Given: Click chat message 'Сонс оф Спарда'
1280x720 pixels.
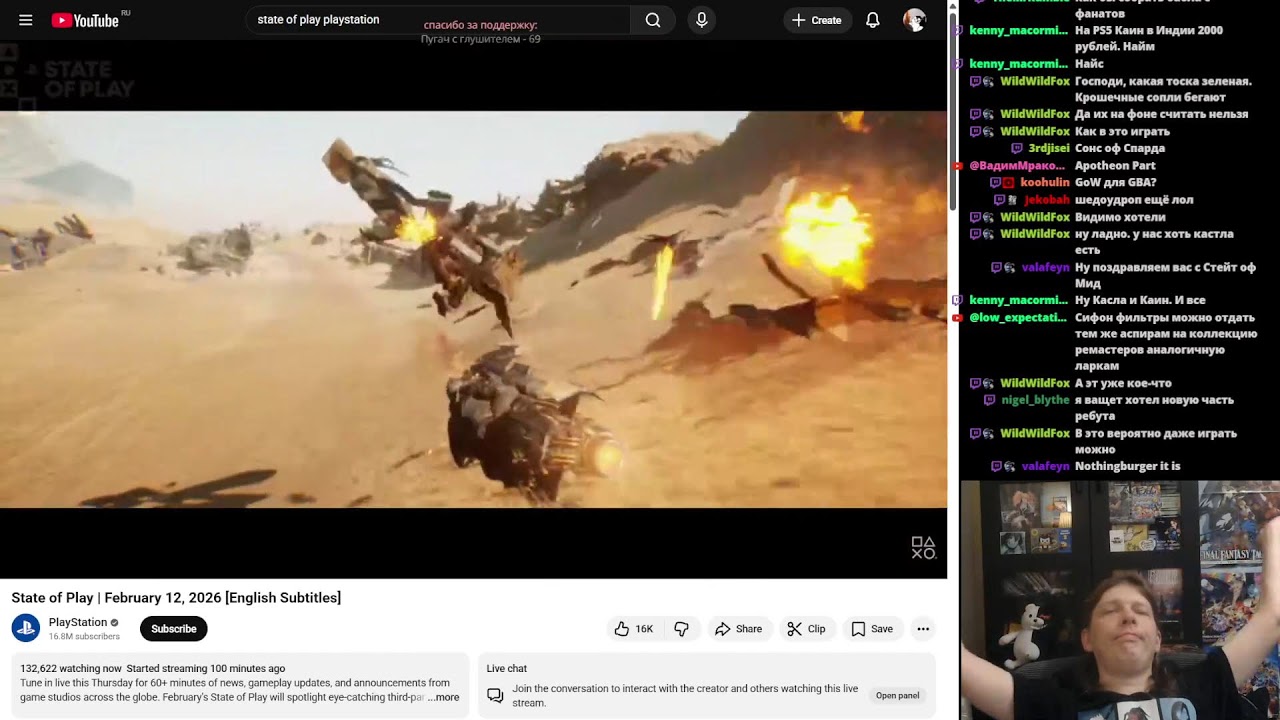Looking at the screenshot, I should tap(1120, 148).
